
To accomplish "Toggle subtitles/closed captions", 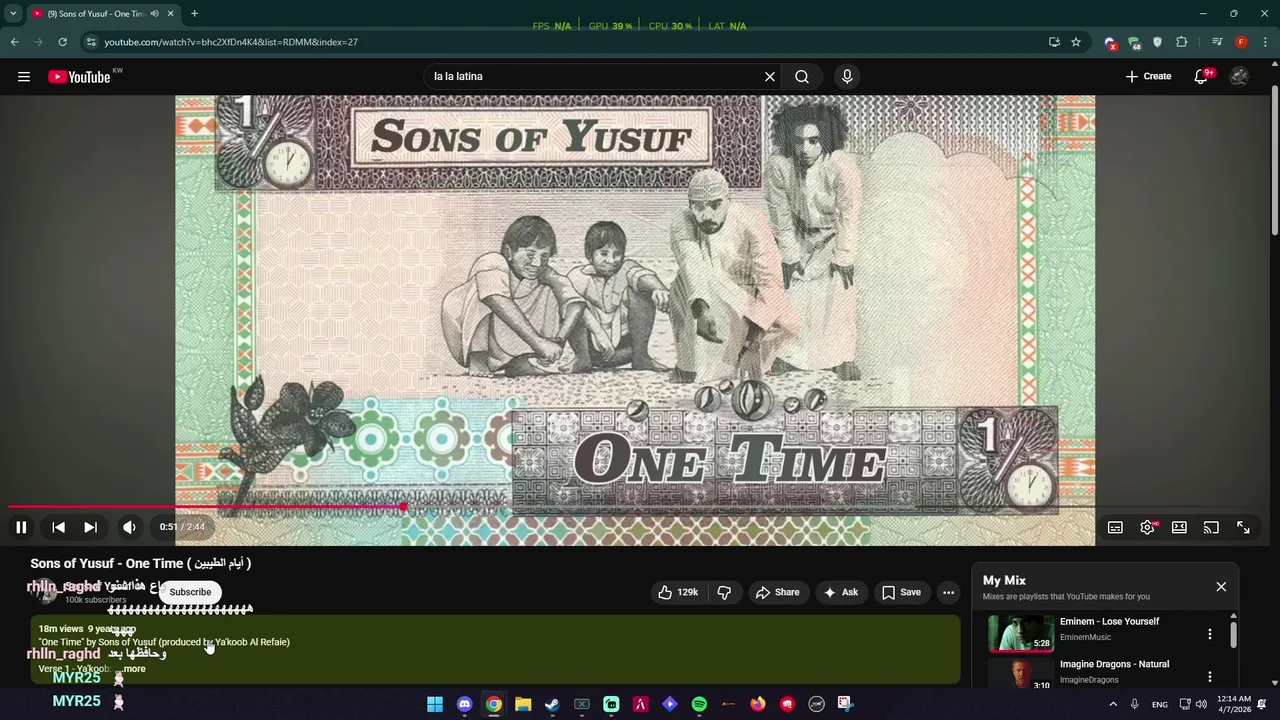I will coord(1115,527).
